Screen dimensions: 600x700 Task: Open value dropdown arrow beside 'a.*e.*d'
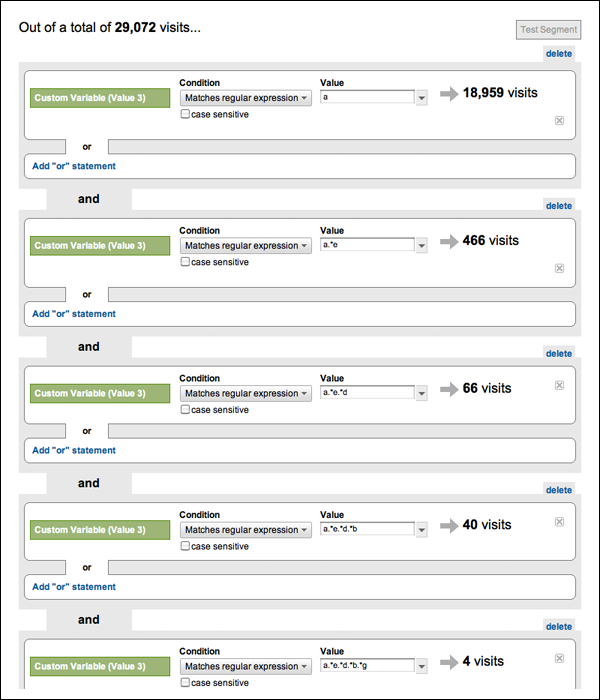[x=421, y=393]
